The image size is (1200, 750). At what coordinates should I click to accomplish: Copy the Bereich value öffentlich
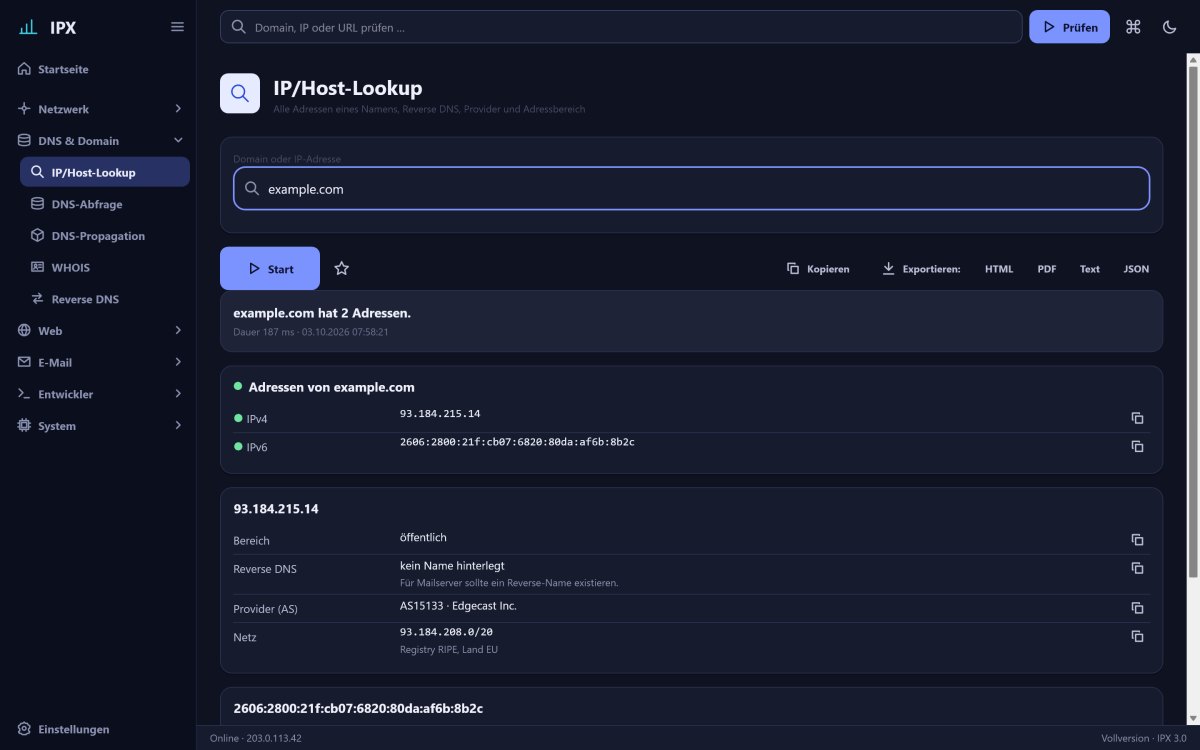coord(1137,540)
